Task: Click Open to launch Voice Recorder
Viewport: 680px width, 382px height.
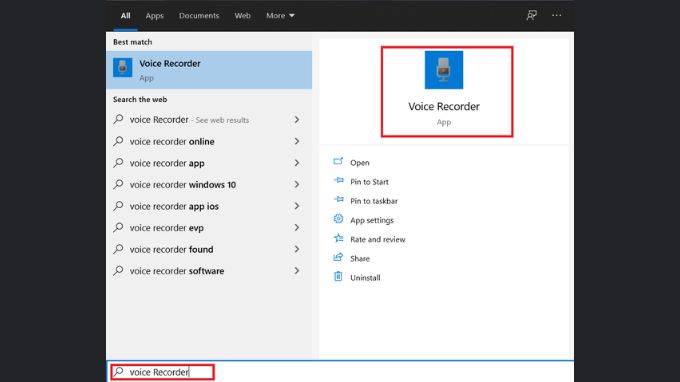Action: click(x=360, y=163)
